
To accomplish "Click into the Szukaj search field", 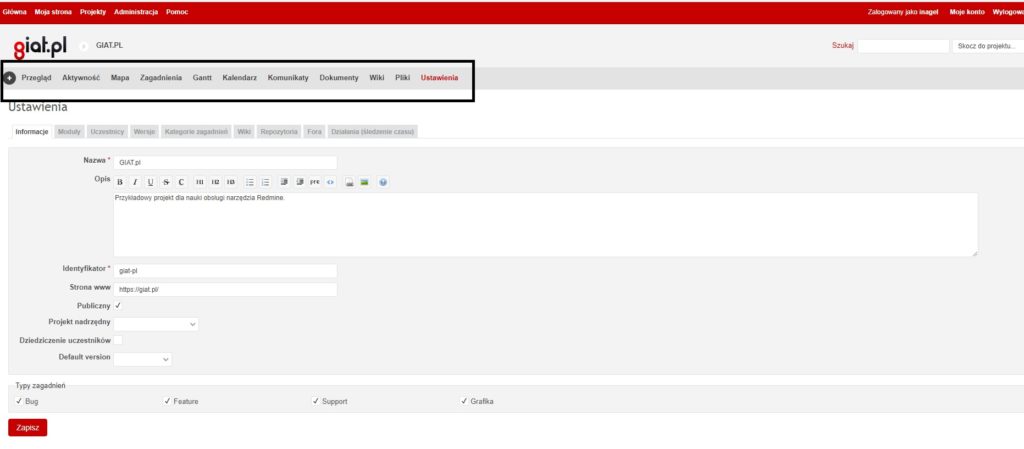I will click(903, 46).
